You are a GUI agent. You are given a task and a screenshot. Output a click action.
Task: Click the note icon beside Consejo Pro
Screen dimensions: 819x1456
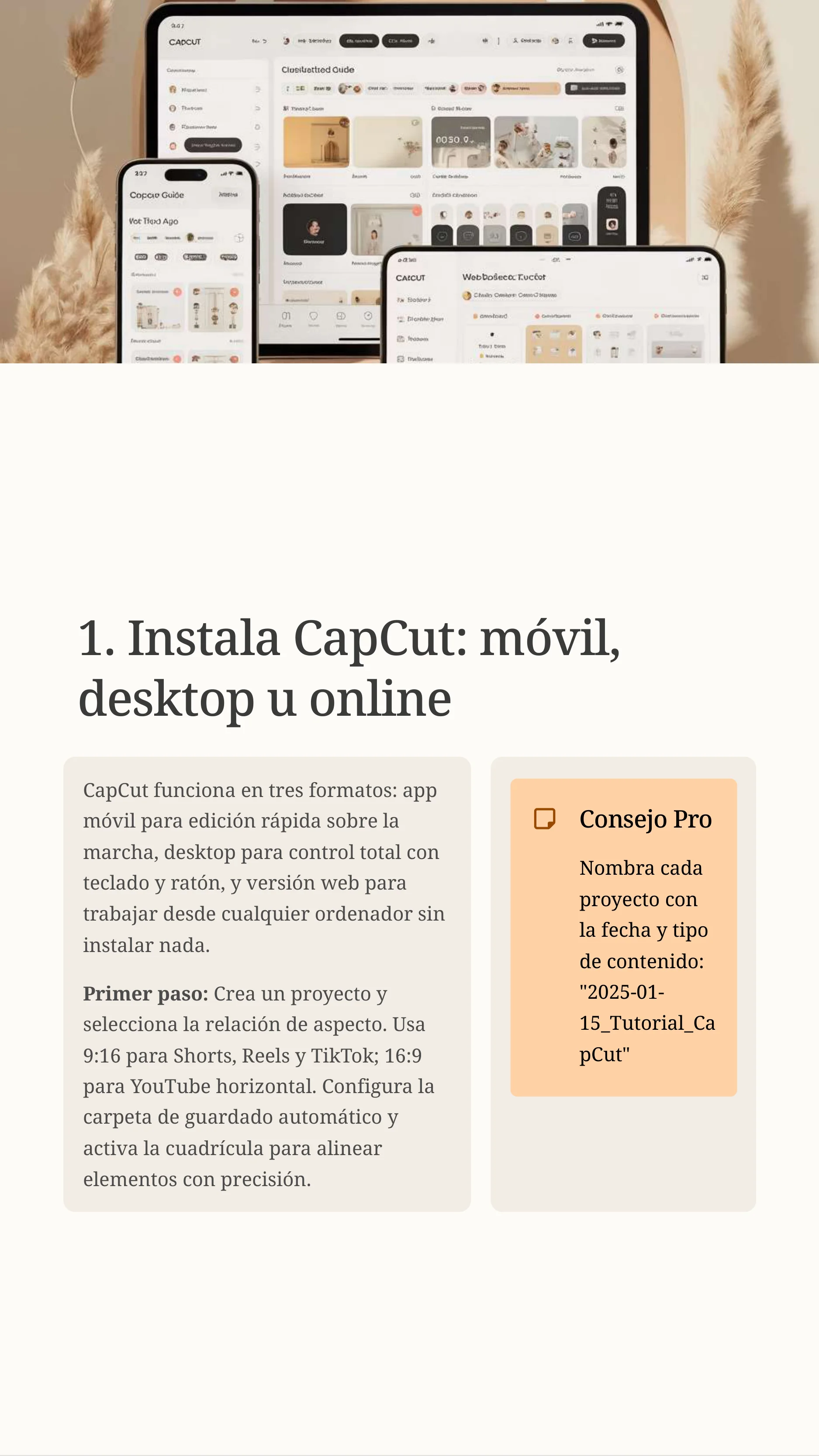[x=544, y=818]
